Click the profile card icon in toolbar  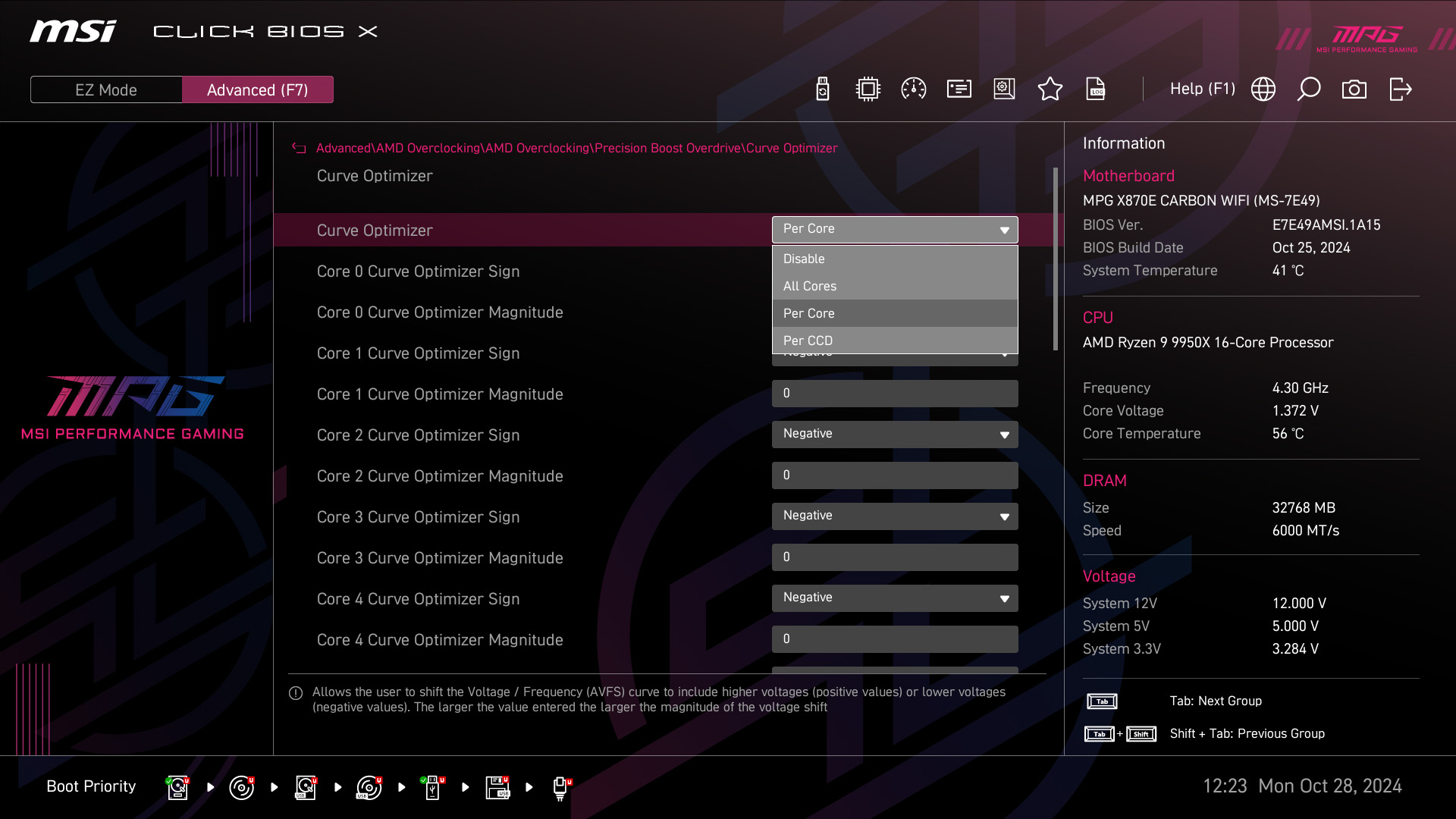click(959, 89)
